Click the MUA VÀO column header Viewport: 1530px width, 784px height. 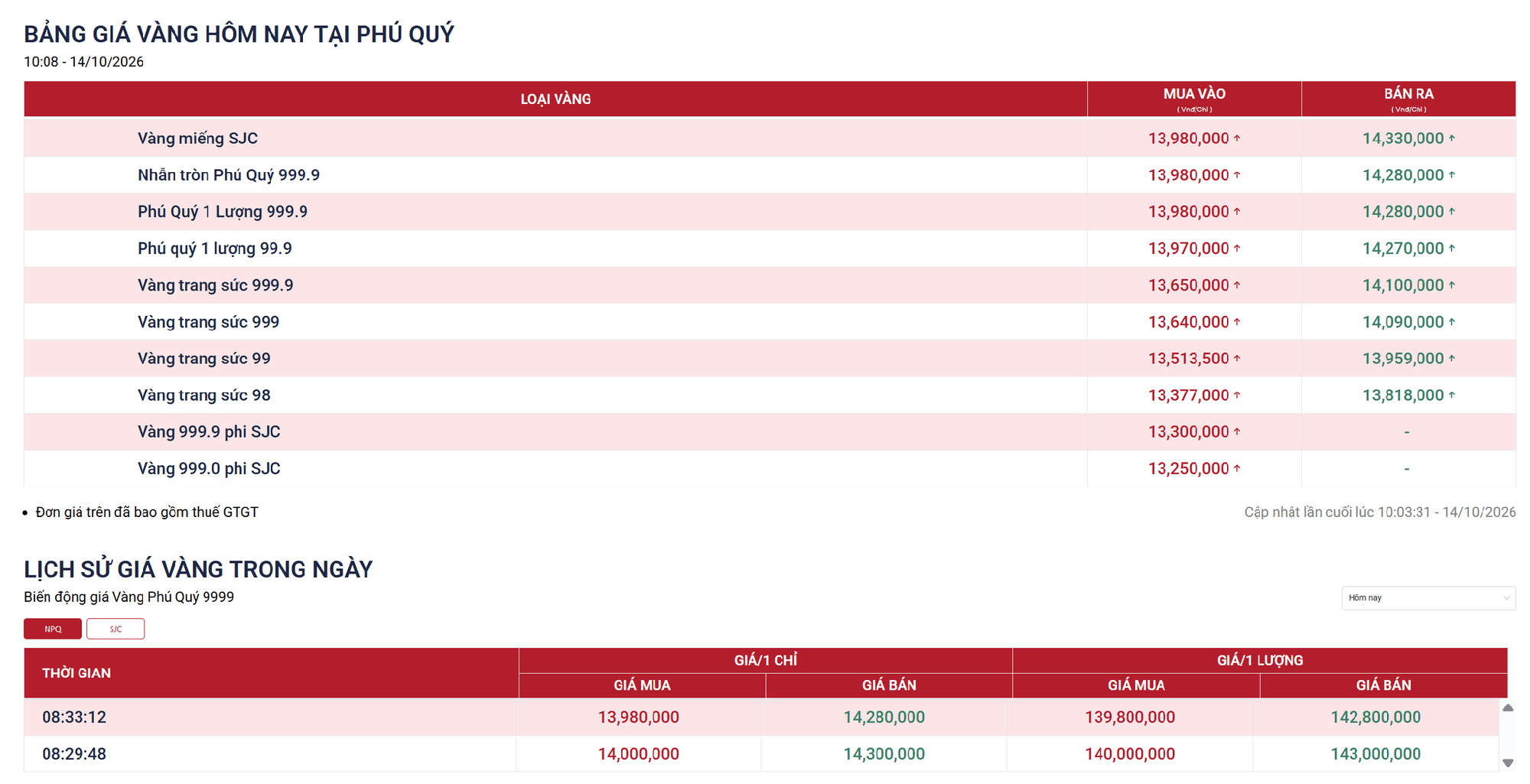pos(1194,99)
